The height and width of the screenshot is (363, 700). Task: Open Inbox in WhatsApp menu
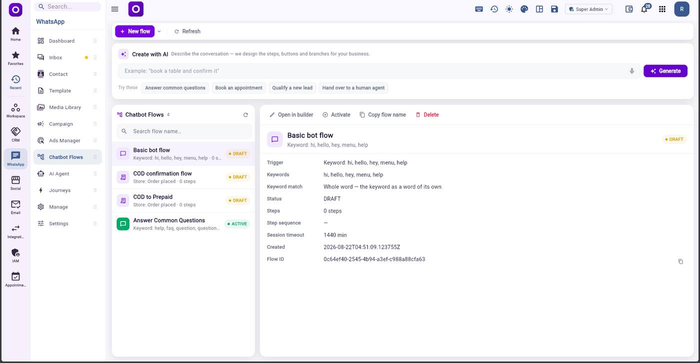point(67,58)
